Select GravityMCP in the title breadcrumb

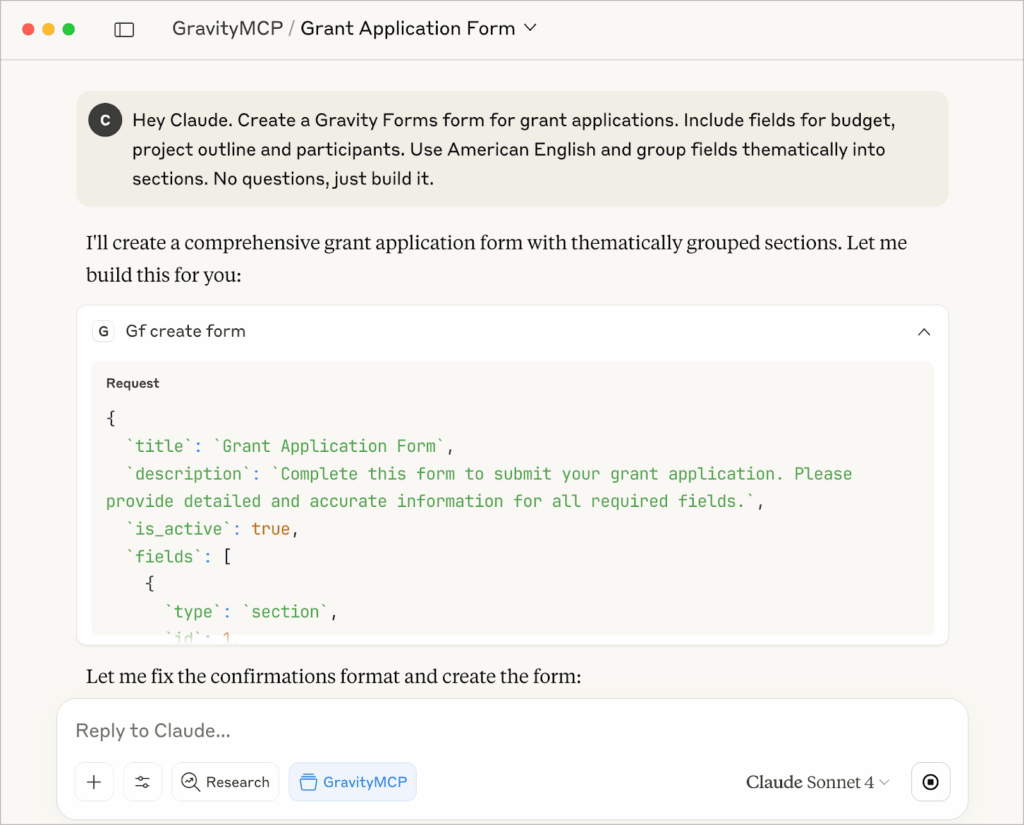tap(227, 28)
